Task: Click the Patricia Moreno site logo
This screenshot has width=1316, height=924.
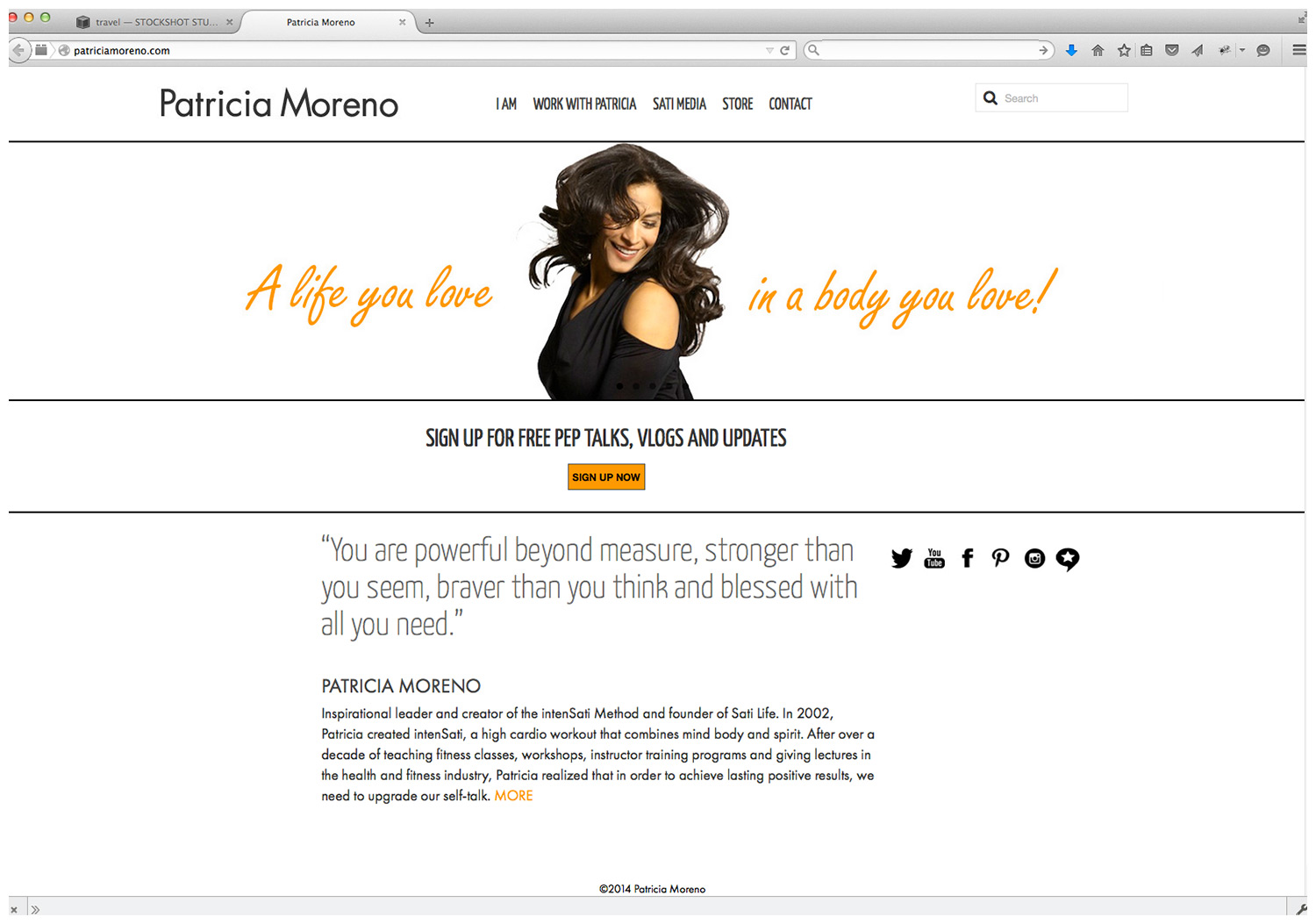Action: point(279,104)
